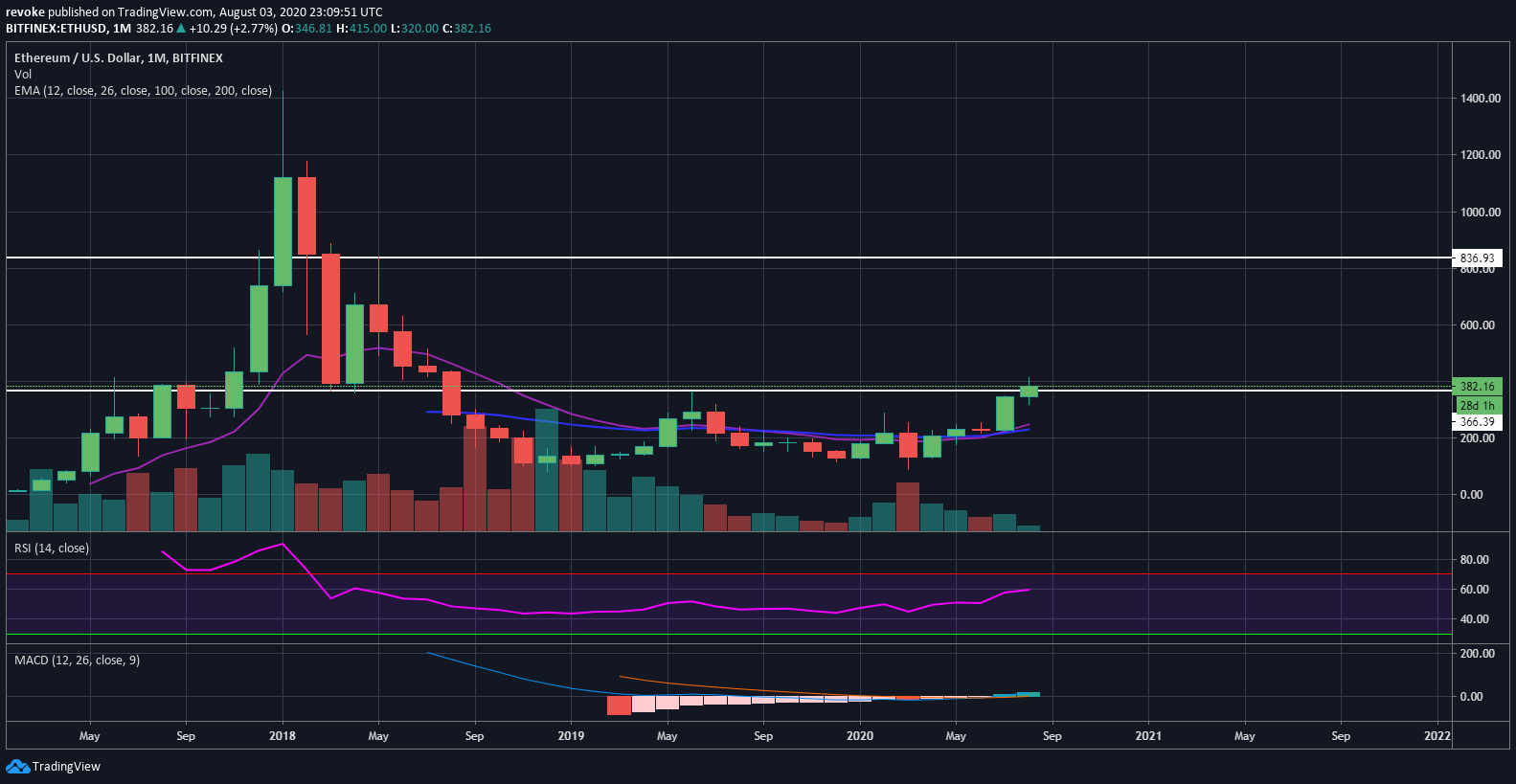Select the MACD (12, 26, close, 9) label
1516x784 pixels.
click(x=77, y=661)
